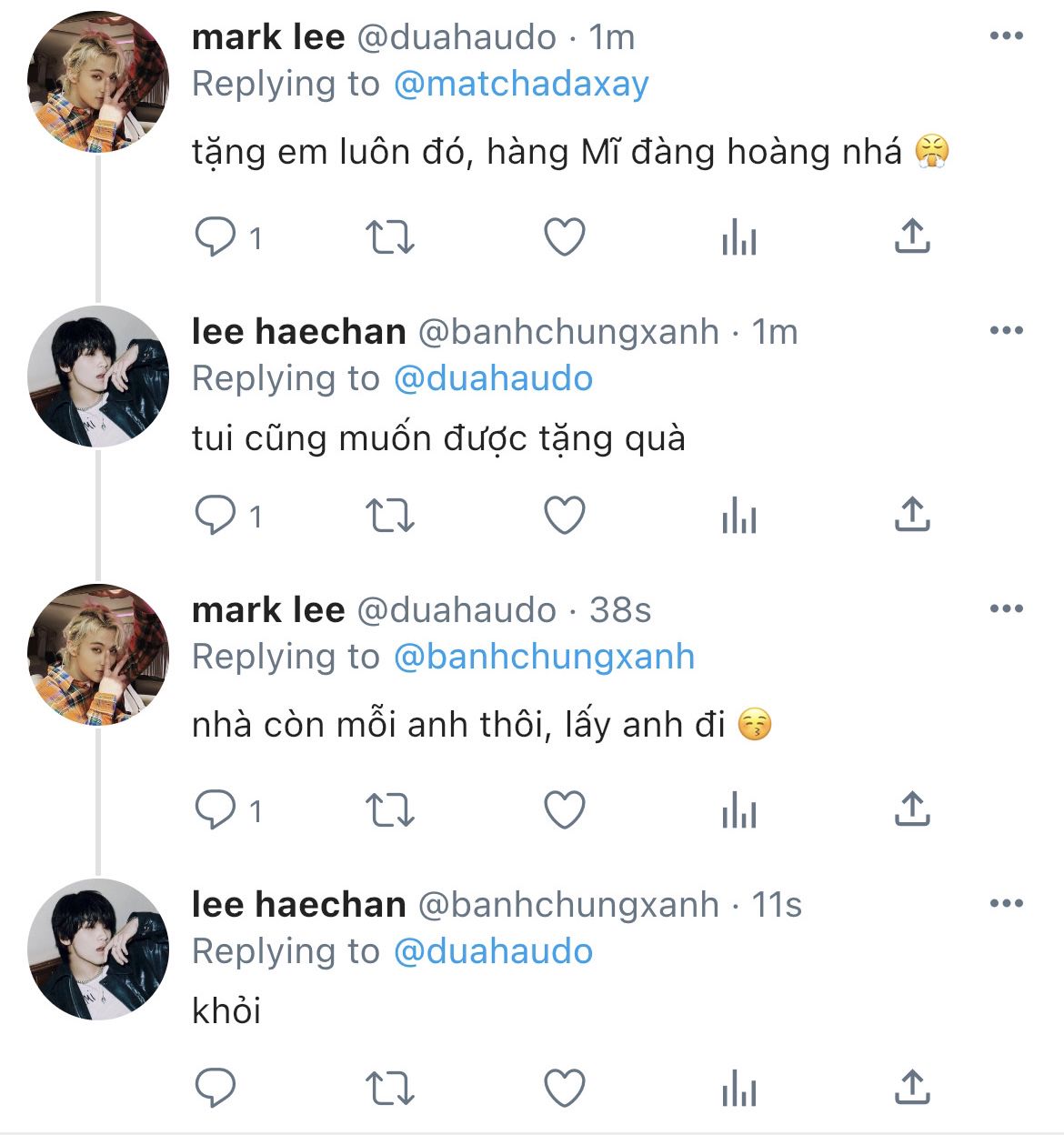Screen dimensions: 1064x1135
Task: Click the 'lee haechan' name on the 1m tweet
Action: tap(298, 332)
